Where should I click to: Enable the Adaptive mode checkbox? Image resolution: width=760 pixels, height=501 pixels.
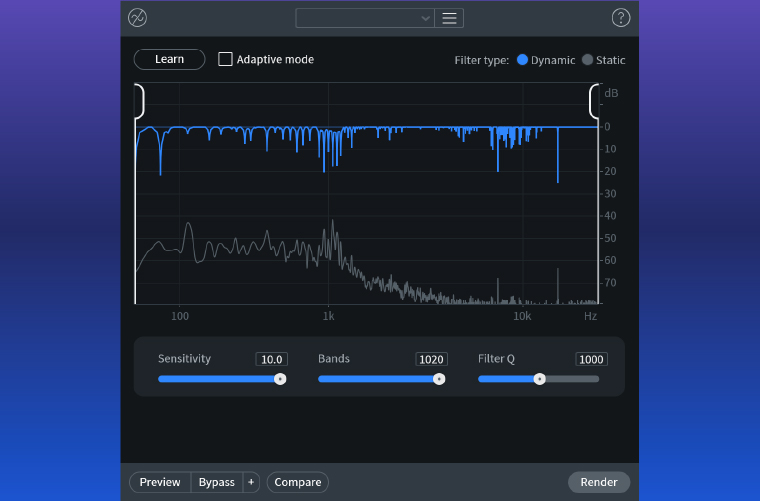[x=225, y=59]
